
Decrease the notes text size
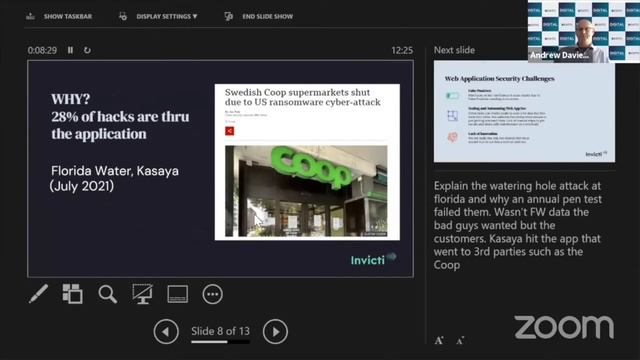(460, 340)
